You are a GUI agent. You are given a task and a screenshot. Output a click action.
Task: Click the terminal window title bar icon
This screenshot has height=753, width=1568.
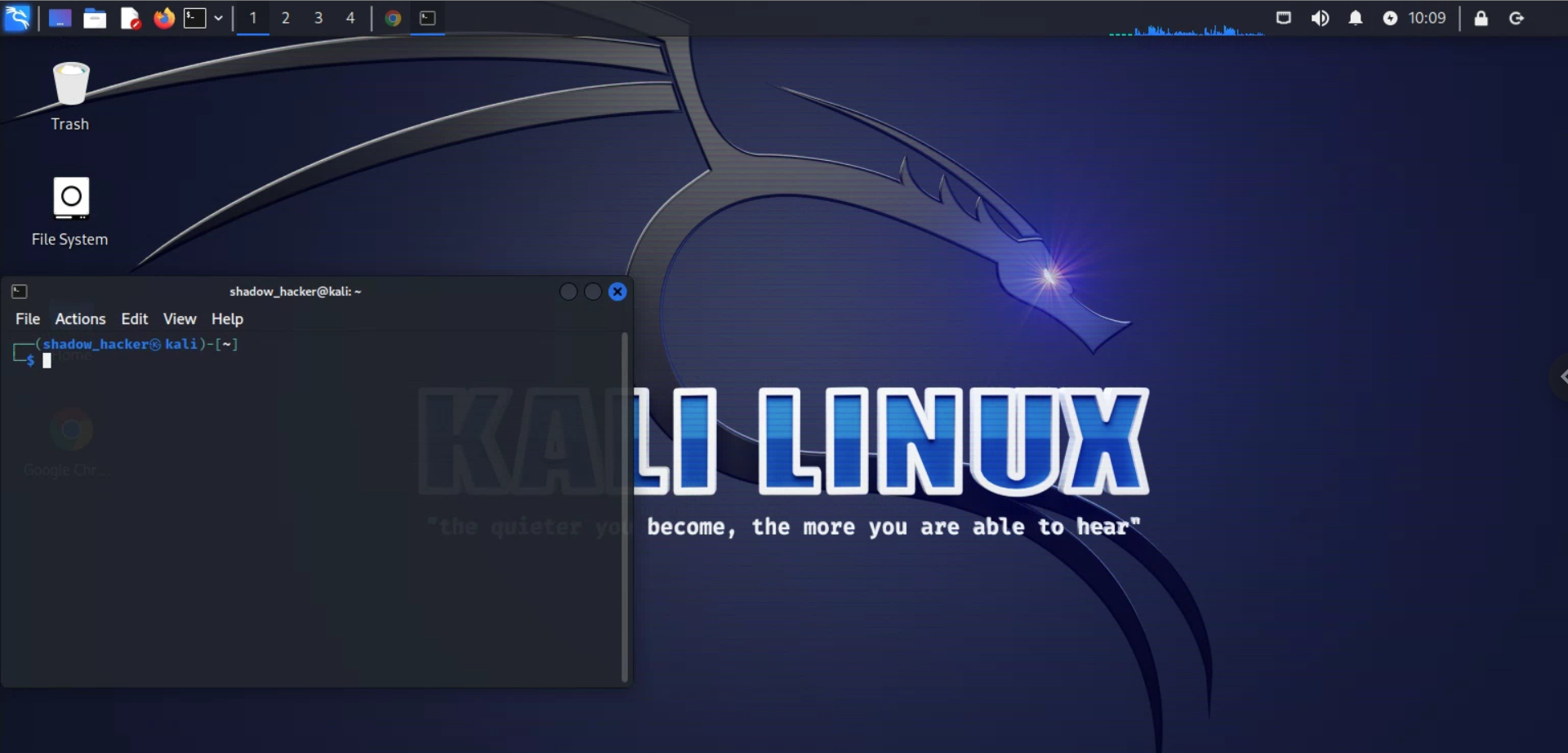20,292
